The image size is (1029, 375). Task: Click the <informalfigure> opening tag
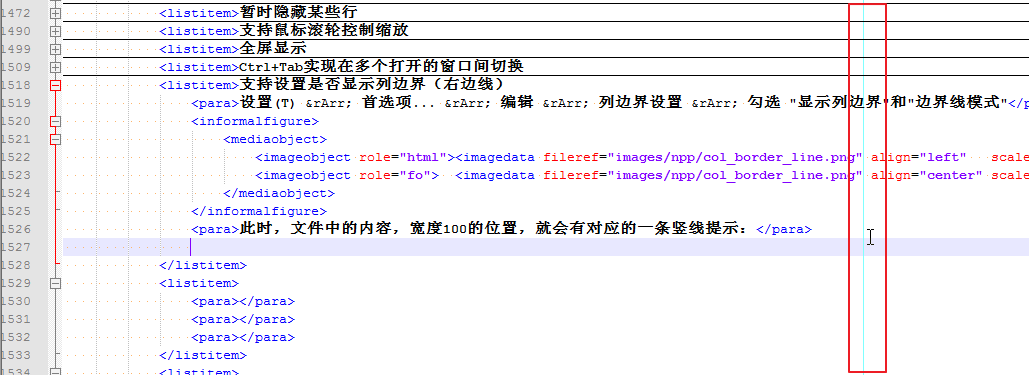255,121
